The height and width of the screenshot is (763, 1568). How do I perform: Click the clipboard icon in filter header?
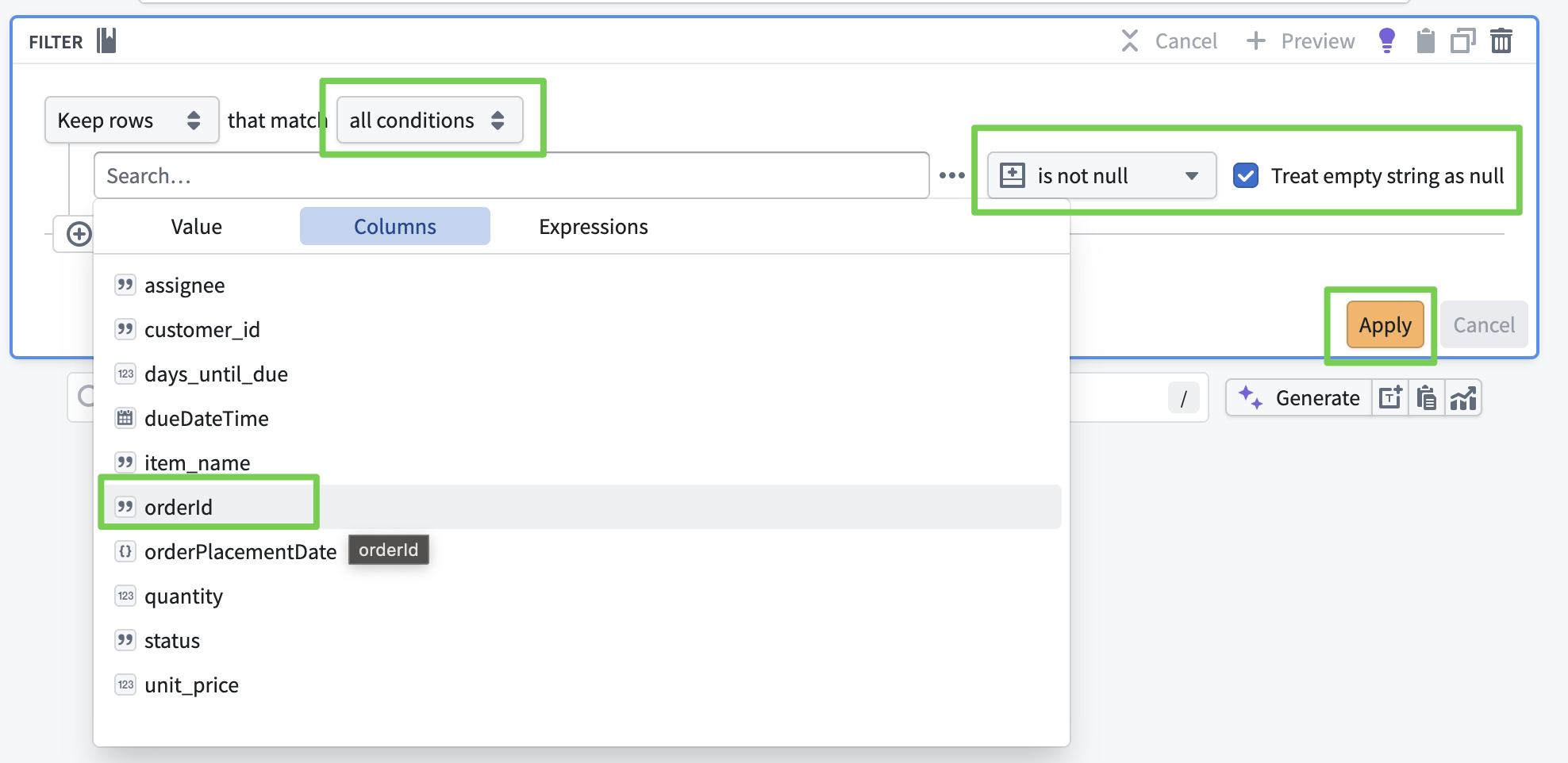[1425, 40]
